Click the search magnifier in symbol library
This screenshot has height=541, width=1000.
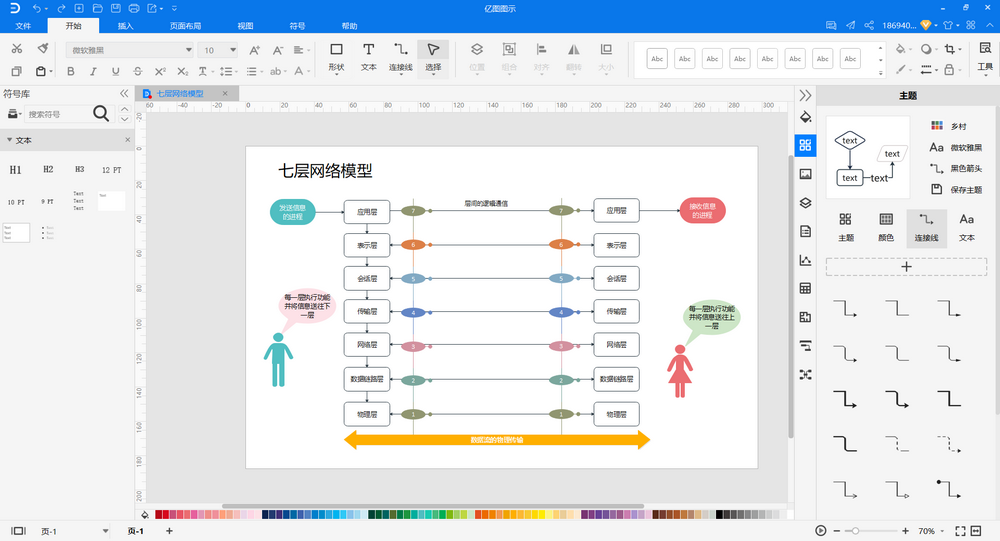point(101,114)
